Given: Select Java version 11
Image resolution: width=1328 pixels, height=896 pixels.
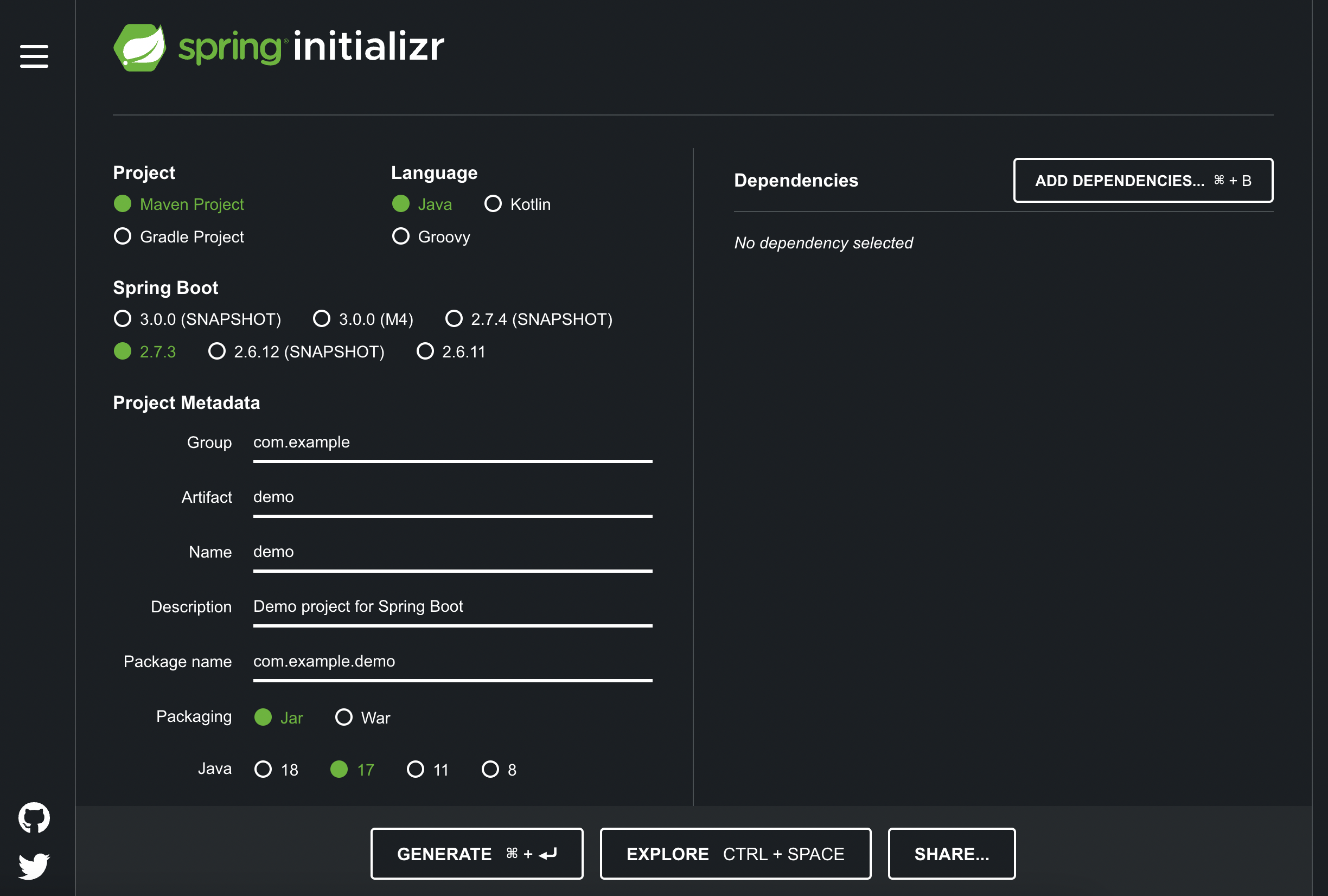Looking at the screenshot, I should pos(416,769).
